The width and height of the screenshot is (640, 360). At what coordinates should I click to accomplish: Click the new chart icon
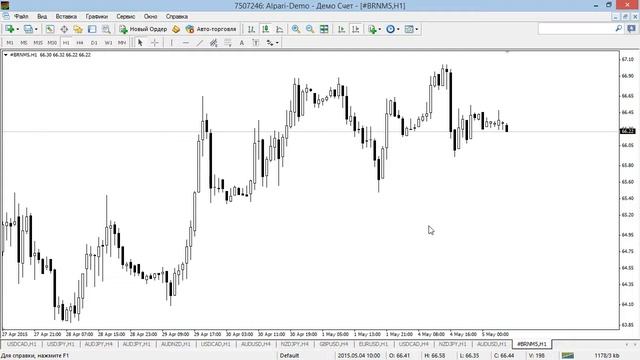point(9,29)
